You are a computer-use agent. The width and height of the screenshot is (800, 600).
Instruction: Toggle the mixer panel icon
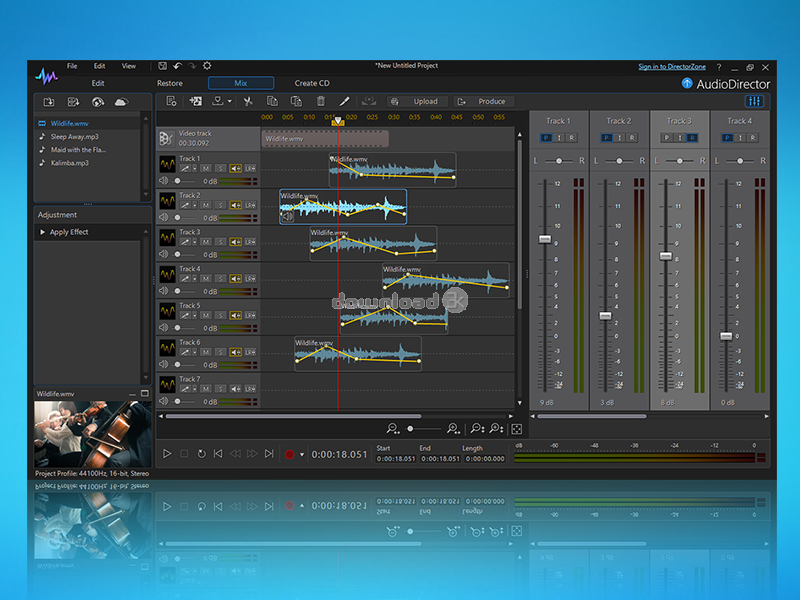[754, 102]
